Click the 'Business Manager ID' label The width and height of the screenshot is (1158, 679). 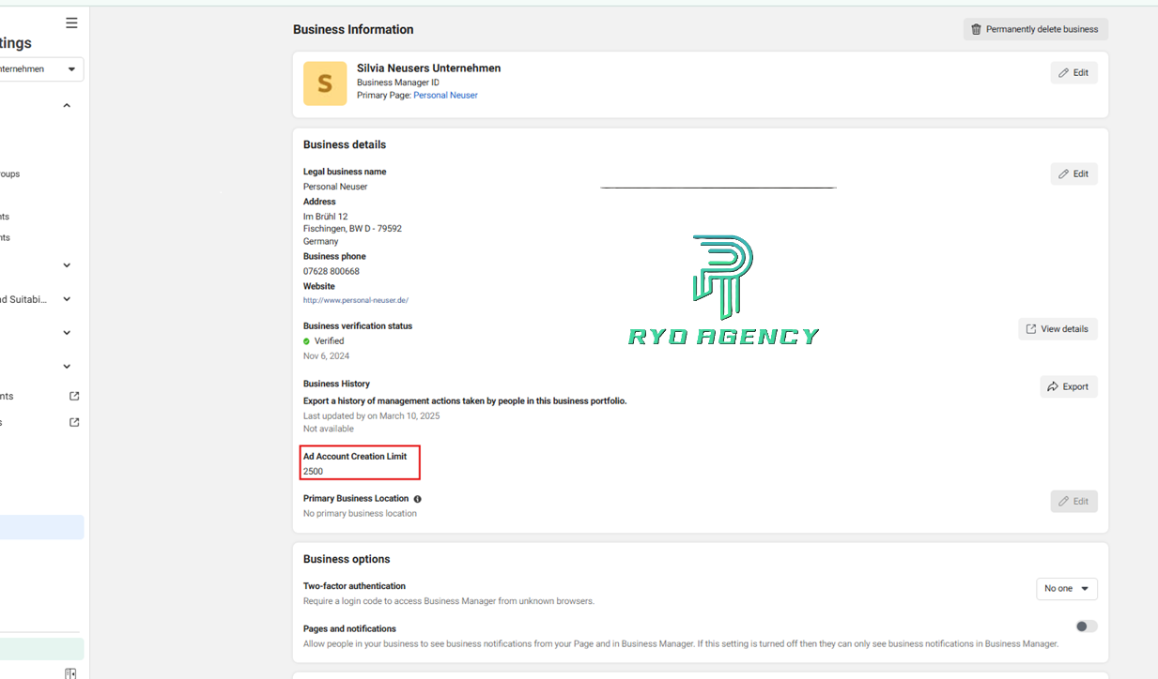click(x=398, y=83)
